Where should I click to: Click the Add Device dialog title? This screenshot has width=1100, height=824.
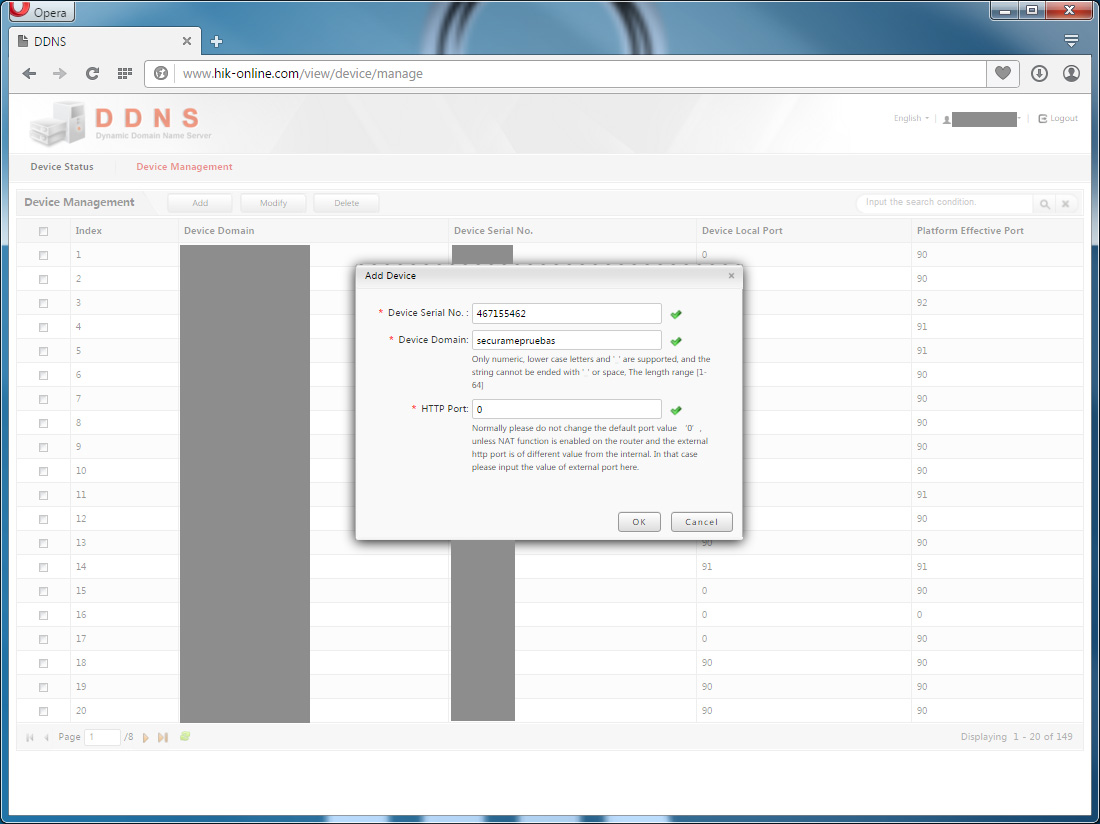(x=390, y=276)
